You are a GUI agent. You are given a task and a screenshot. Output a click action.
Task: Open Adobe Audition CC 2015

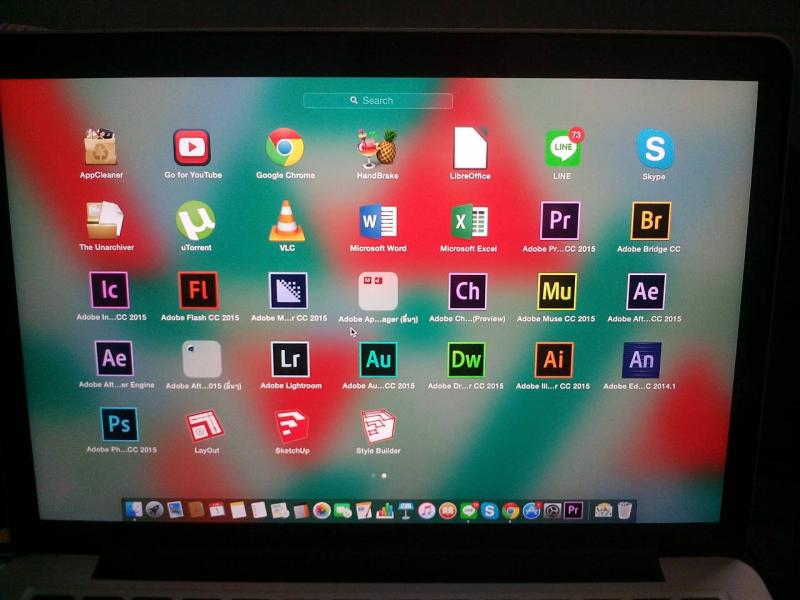coord(378,360)
